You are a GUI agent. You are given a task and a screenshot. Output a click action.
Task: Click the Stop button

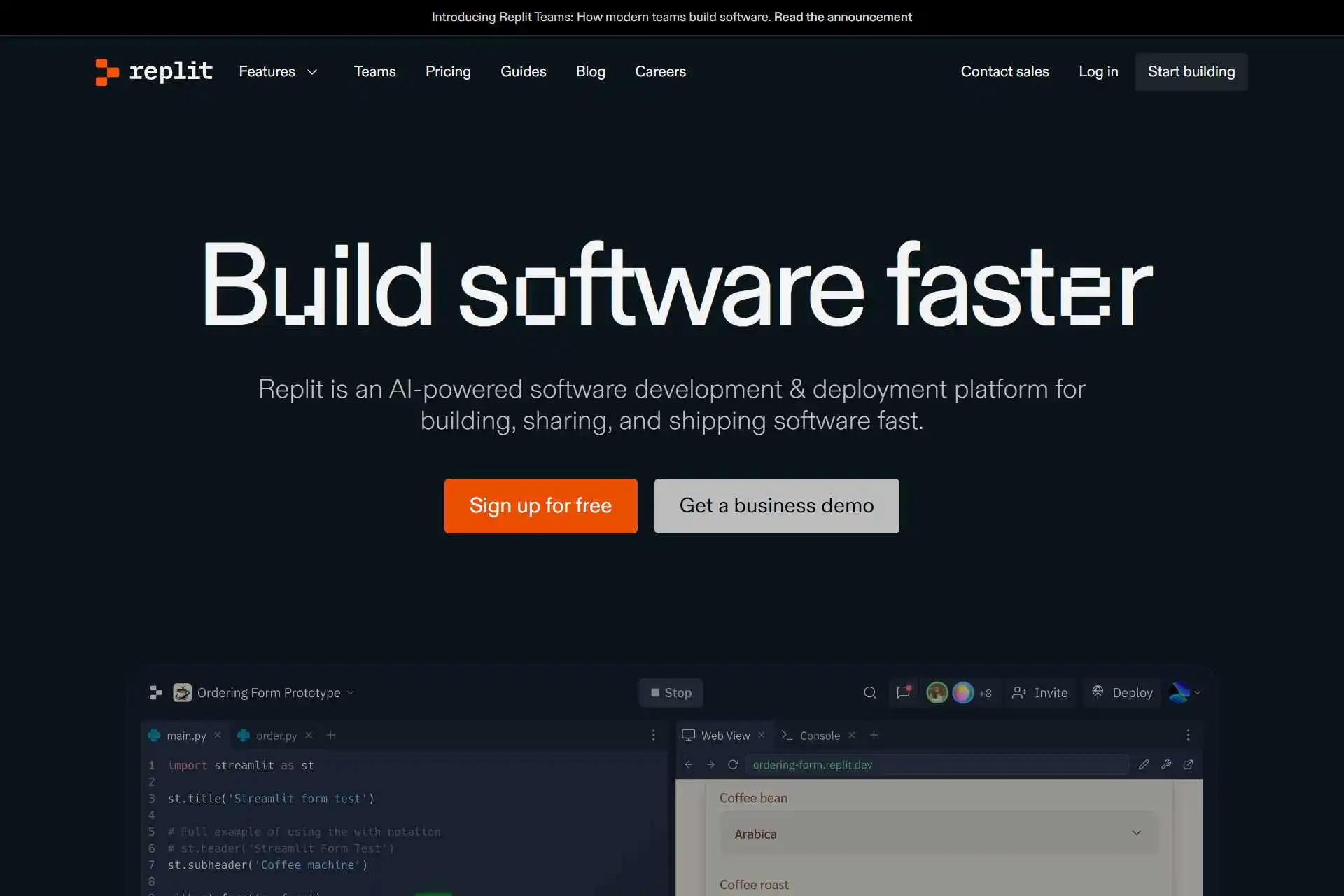pyautogui.click(x=671, y=692)
